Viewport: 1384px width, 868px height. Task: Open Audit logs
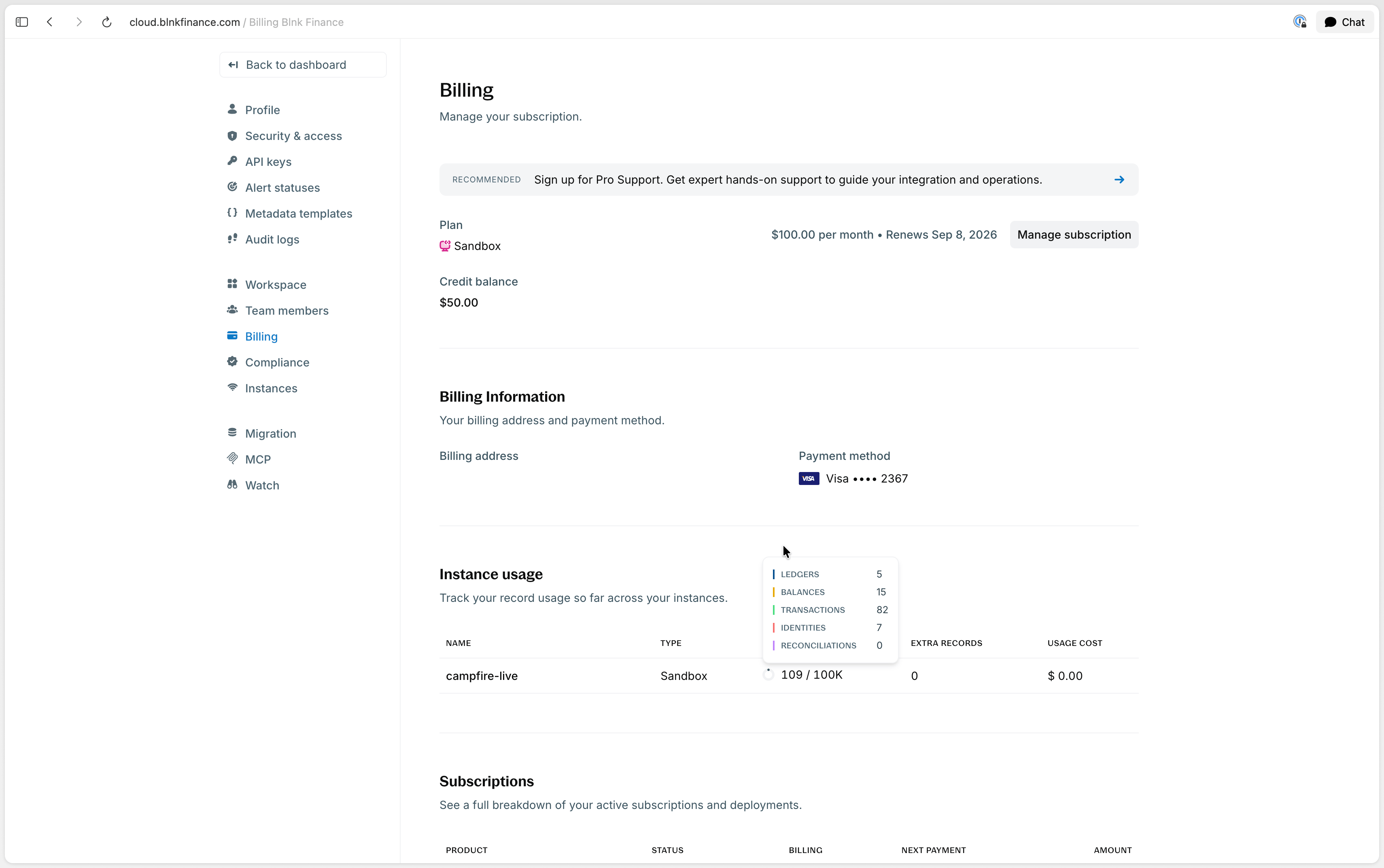point(272,239)
